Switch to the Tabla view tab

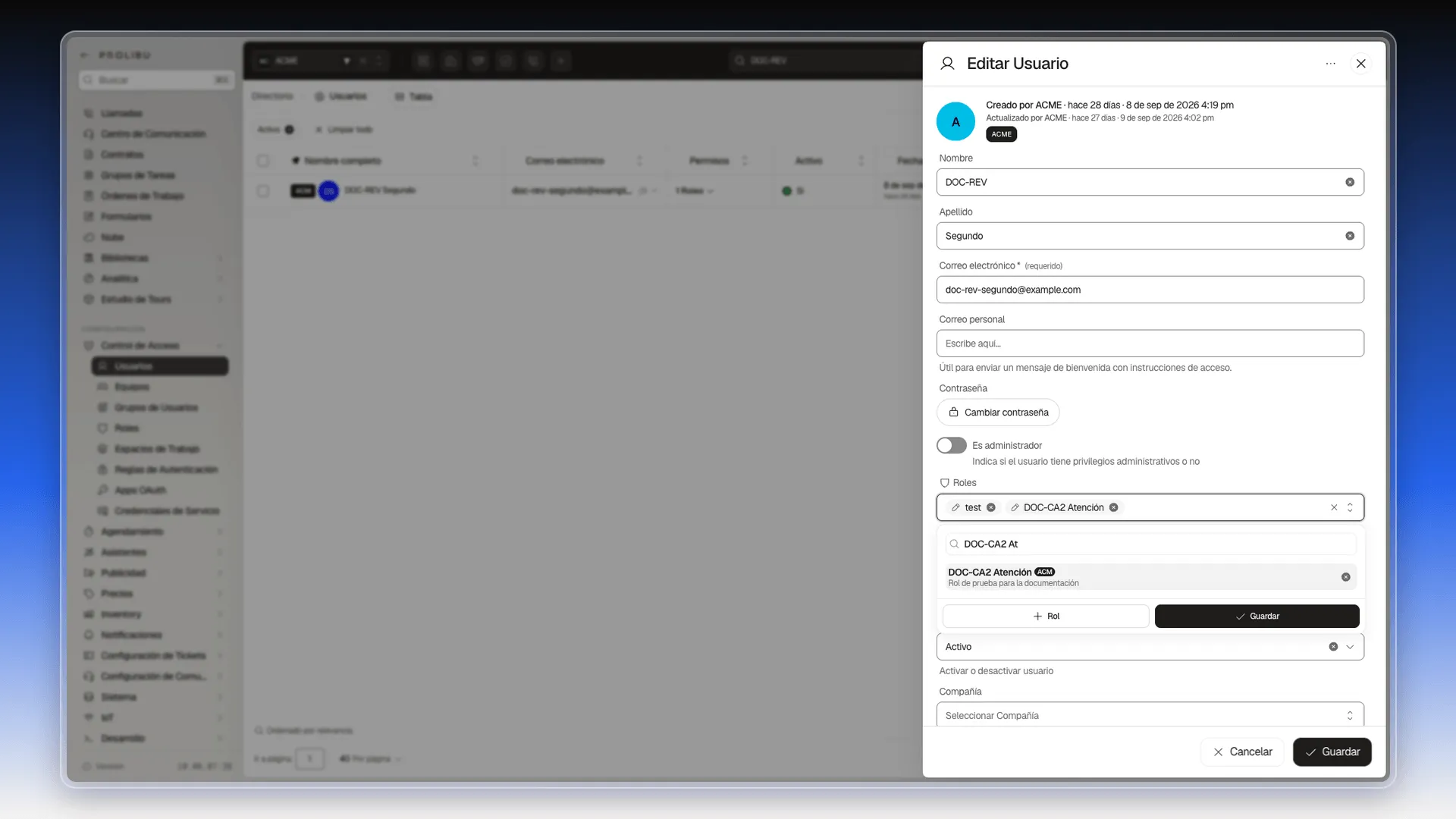[x=414, y=96]
